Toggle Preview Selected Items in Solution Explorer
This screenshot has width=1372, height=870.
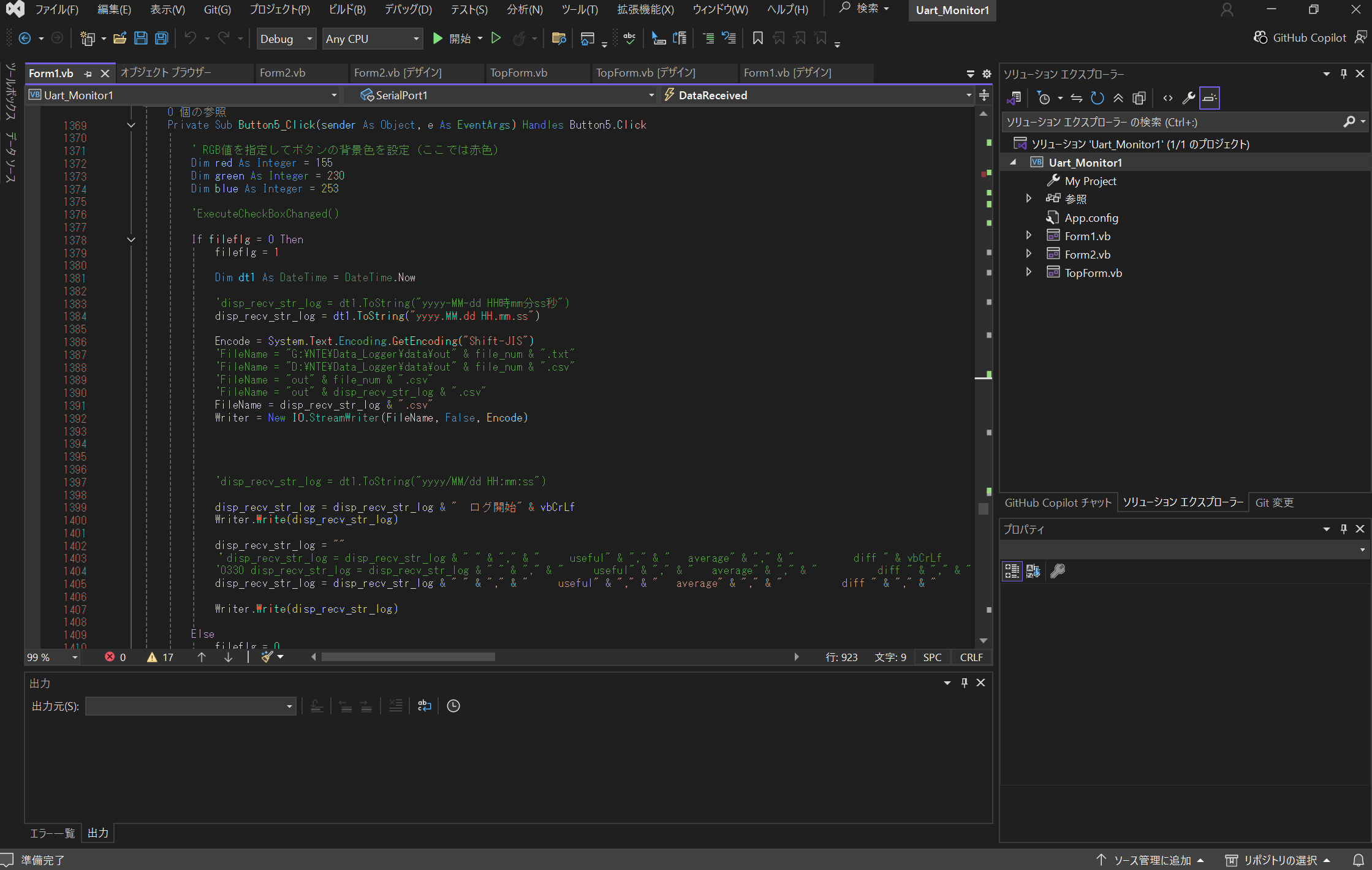click(1210, 98)
